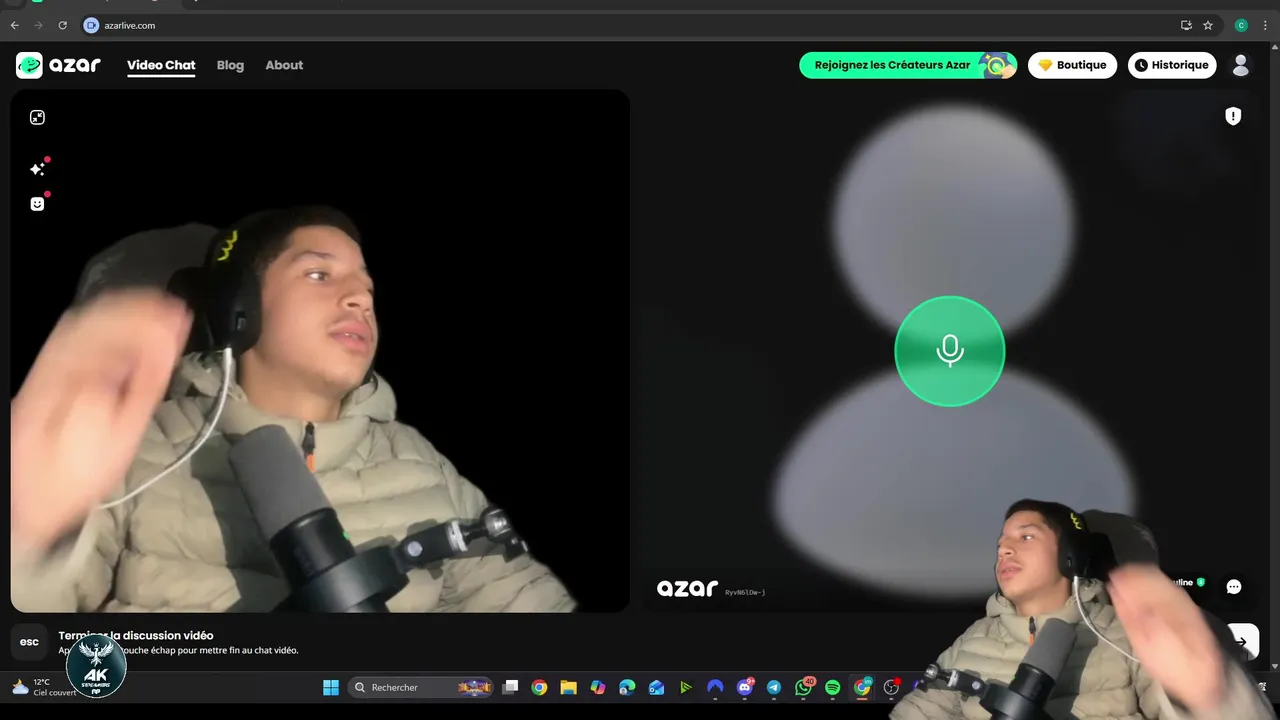The height and width of the screenshot is (720, 1280).
Task: Open the Windows Start menu
Action: (331, 687)
